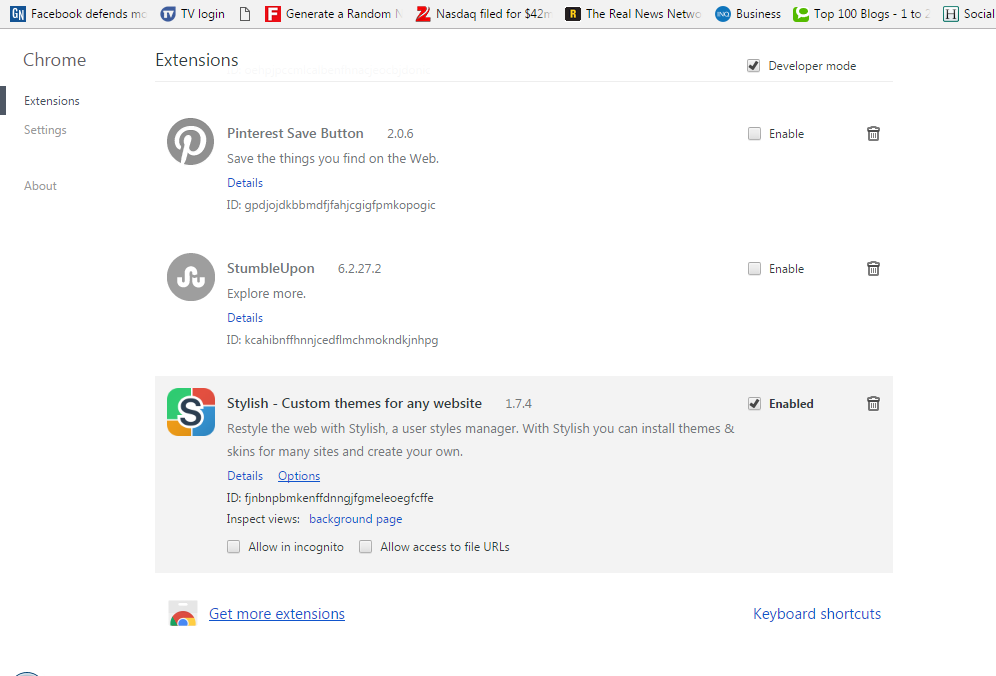Open Details for StumbleUpon
The width and height of the screenshot is (996, 676).
point(245,318)
